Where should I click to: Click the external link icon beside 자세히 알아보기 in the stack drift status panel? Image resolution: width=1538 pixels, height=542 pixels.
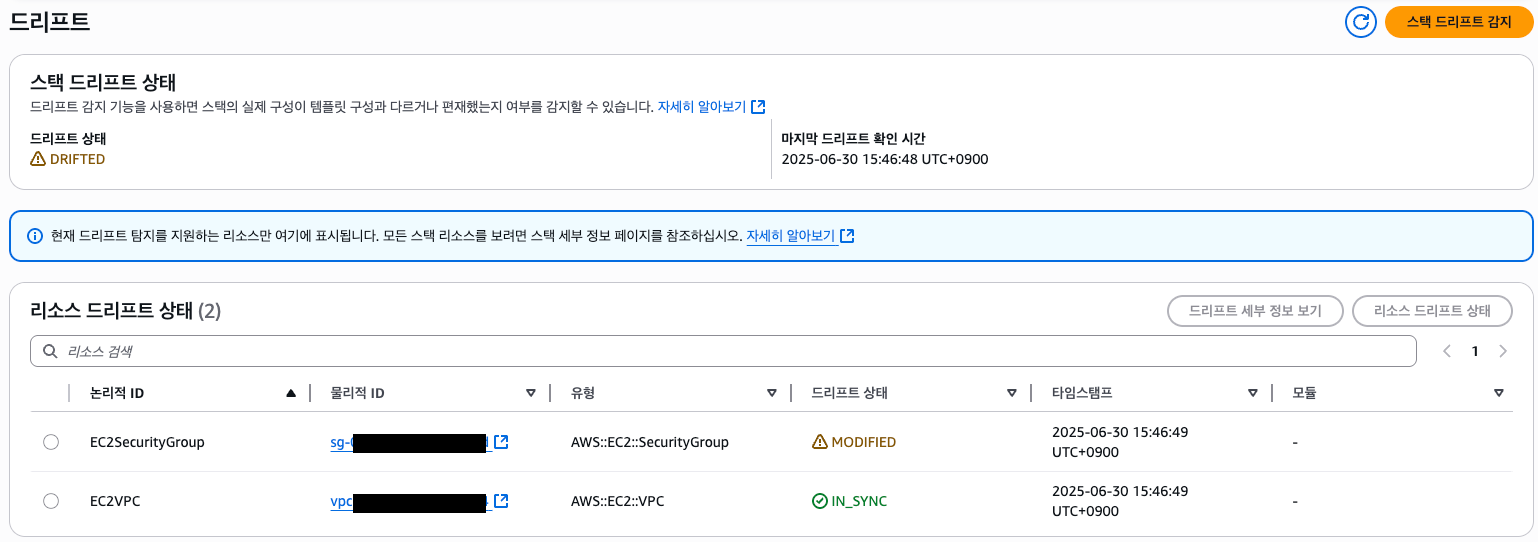(x=758, y=106)
